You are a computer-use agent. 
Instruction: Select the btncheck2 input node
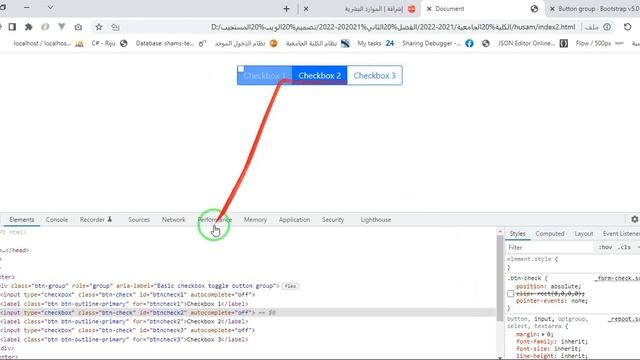[x=248, y=313]
